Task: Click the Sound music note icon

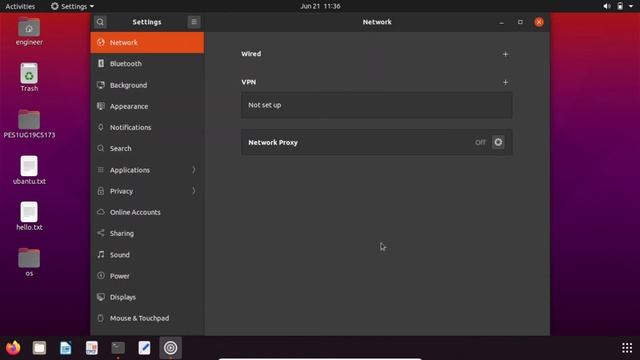Action: [x=101, y=254]
